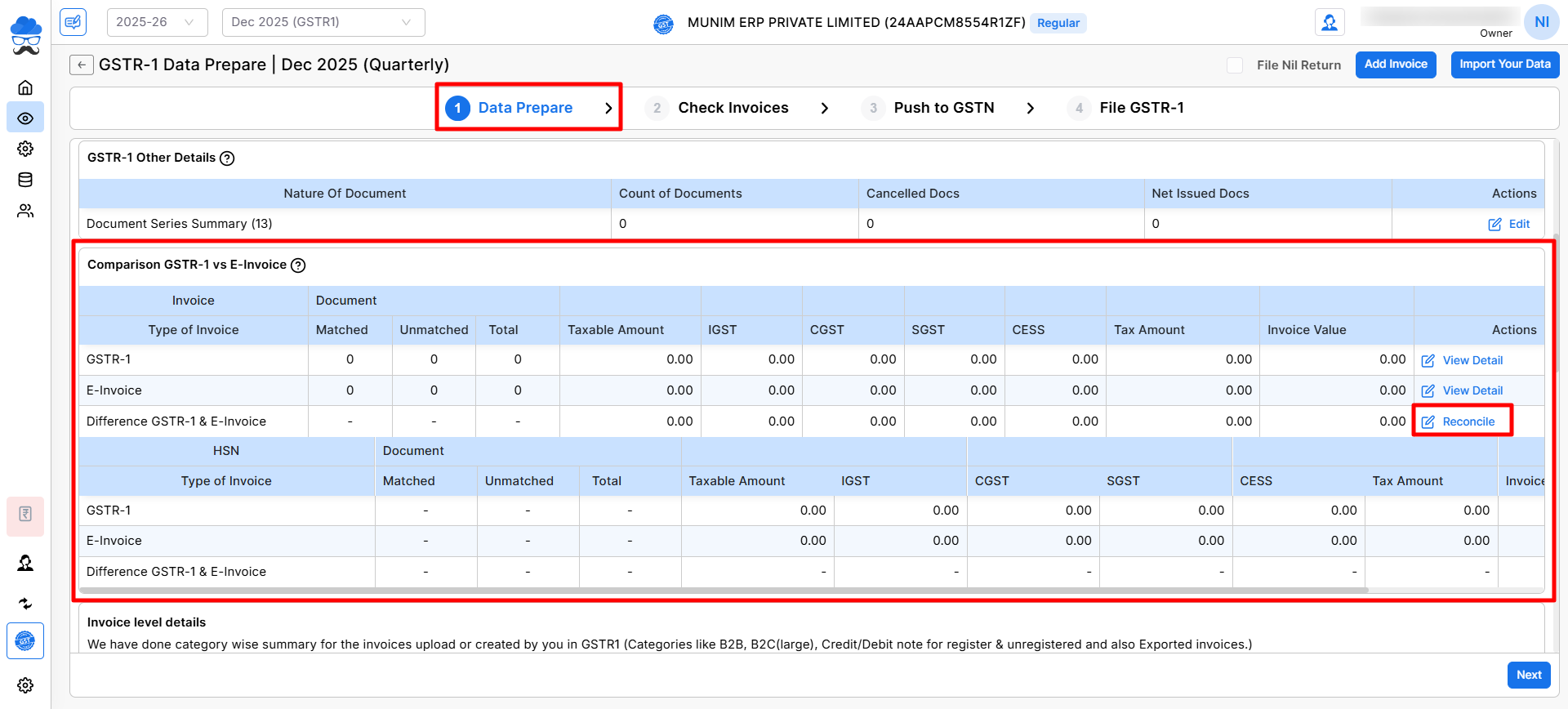Click help icon beside Comparison GSTR-1 vs E-Invoice
Viewport: 1568px width, 709px height.
[x=298, y=265]
